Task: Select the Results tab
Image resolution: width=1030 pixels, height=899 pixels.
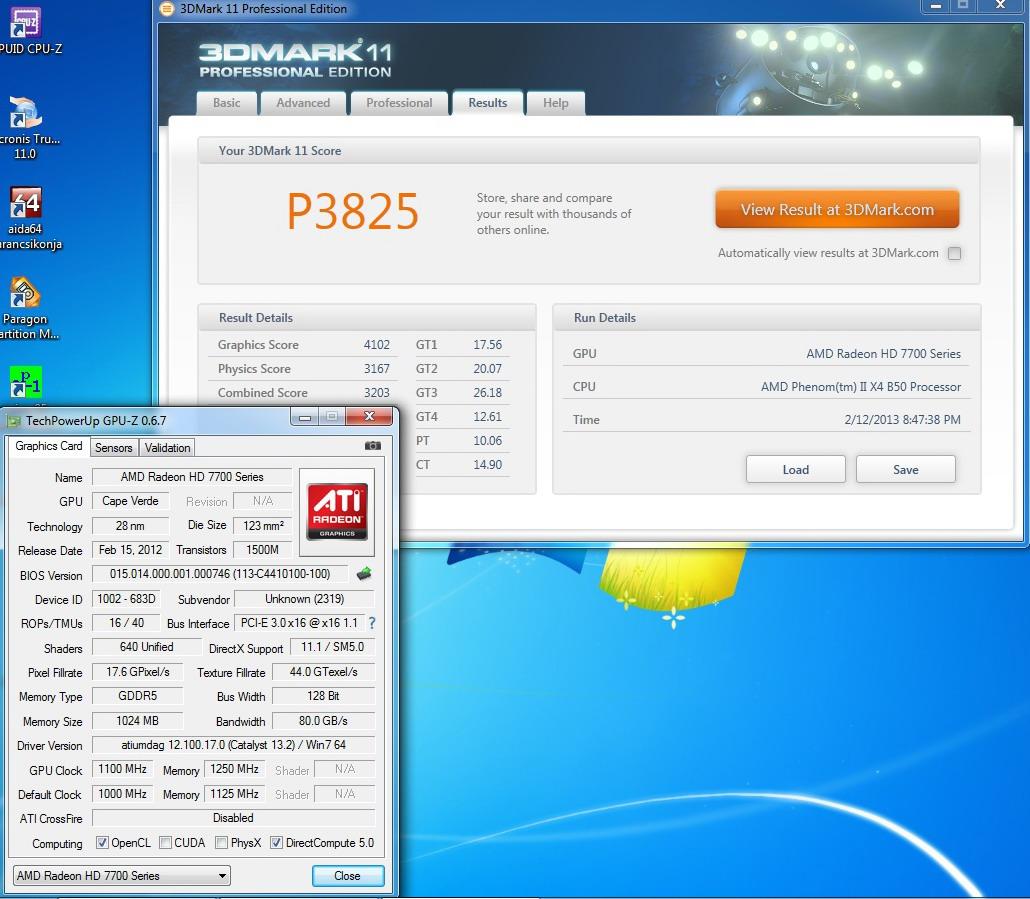Action: pyautogui.click(x=487, y=103)
